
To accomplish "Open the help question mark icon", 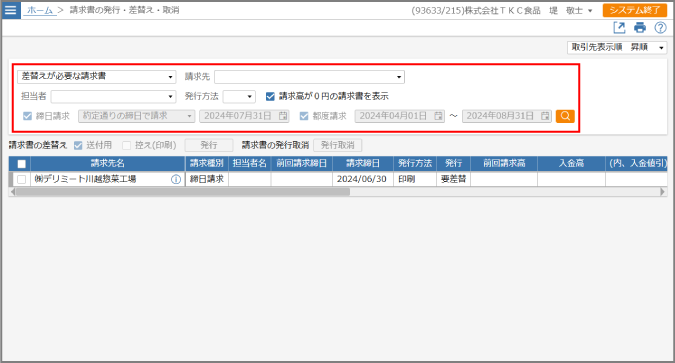I will (660, 28).
